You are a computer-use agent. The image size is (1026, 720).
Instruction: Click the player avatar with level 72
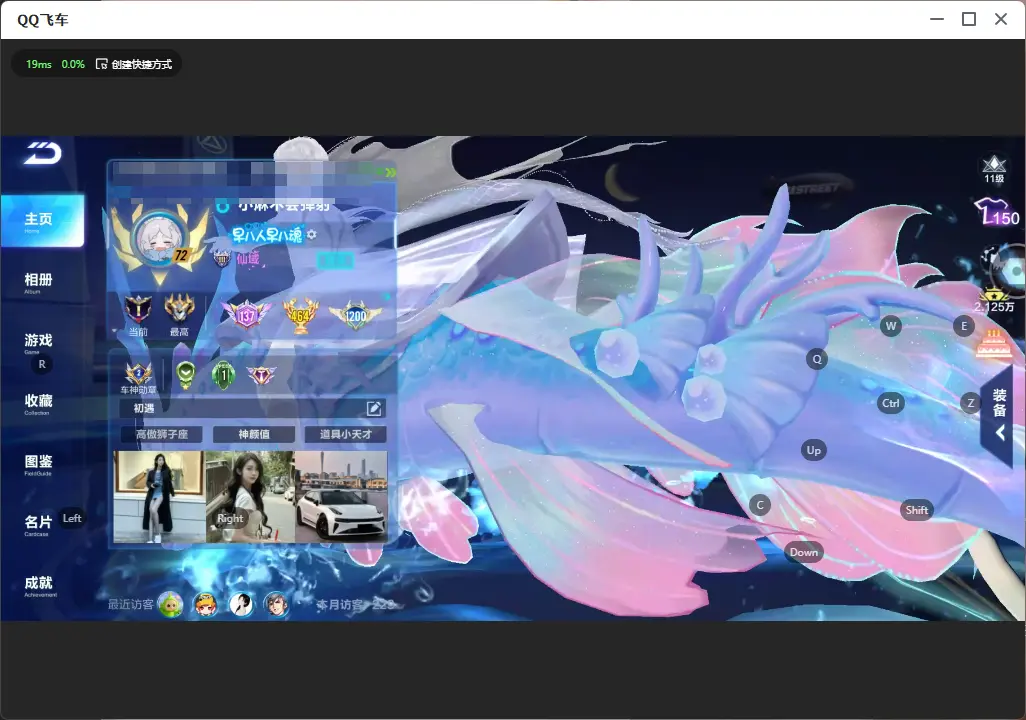160,242
